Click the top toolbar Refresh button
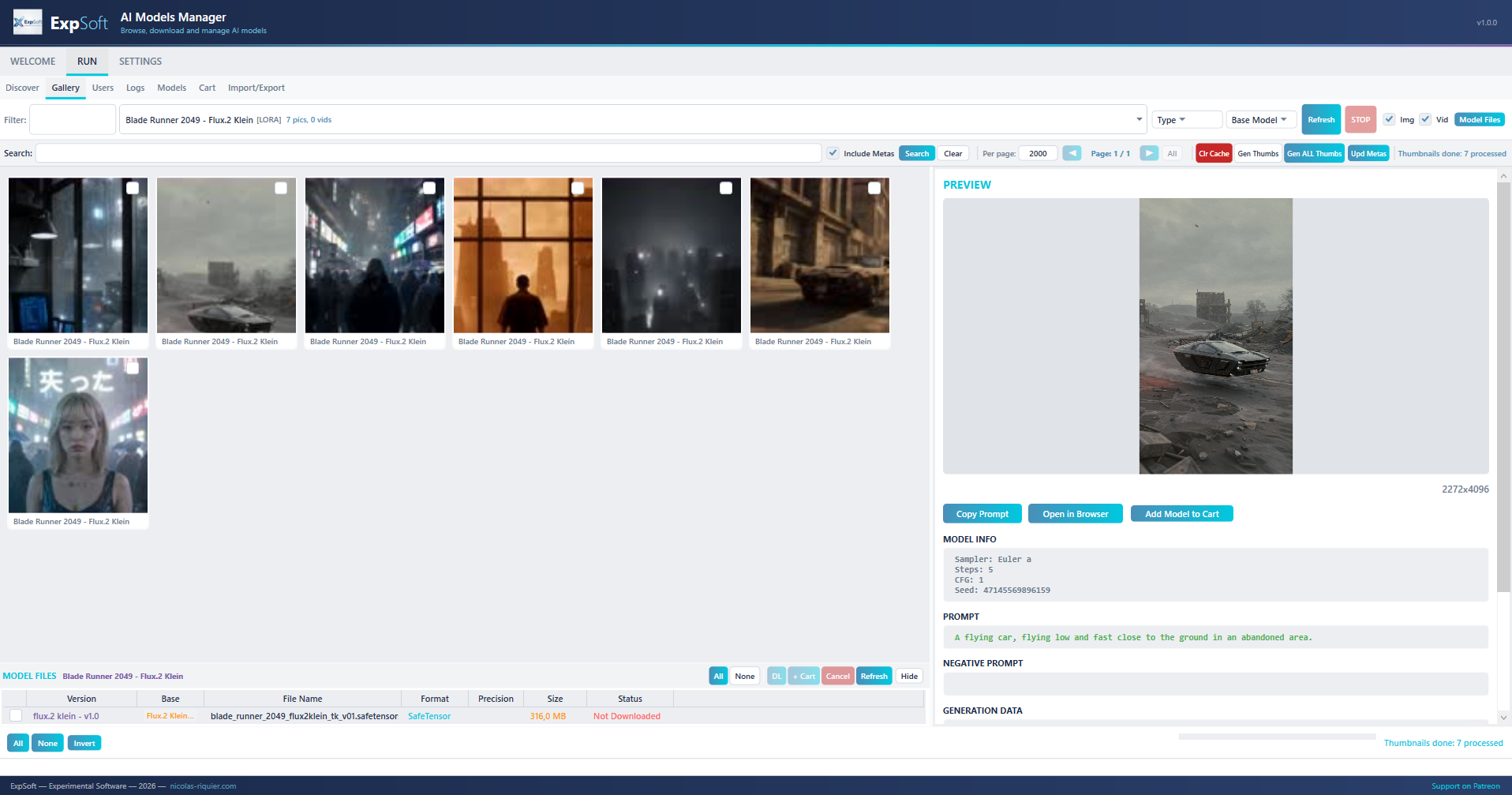This screenshot has height=795, width=1512. pos(1321,120)
